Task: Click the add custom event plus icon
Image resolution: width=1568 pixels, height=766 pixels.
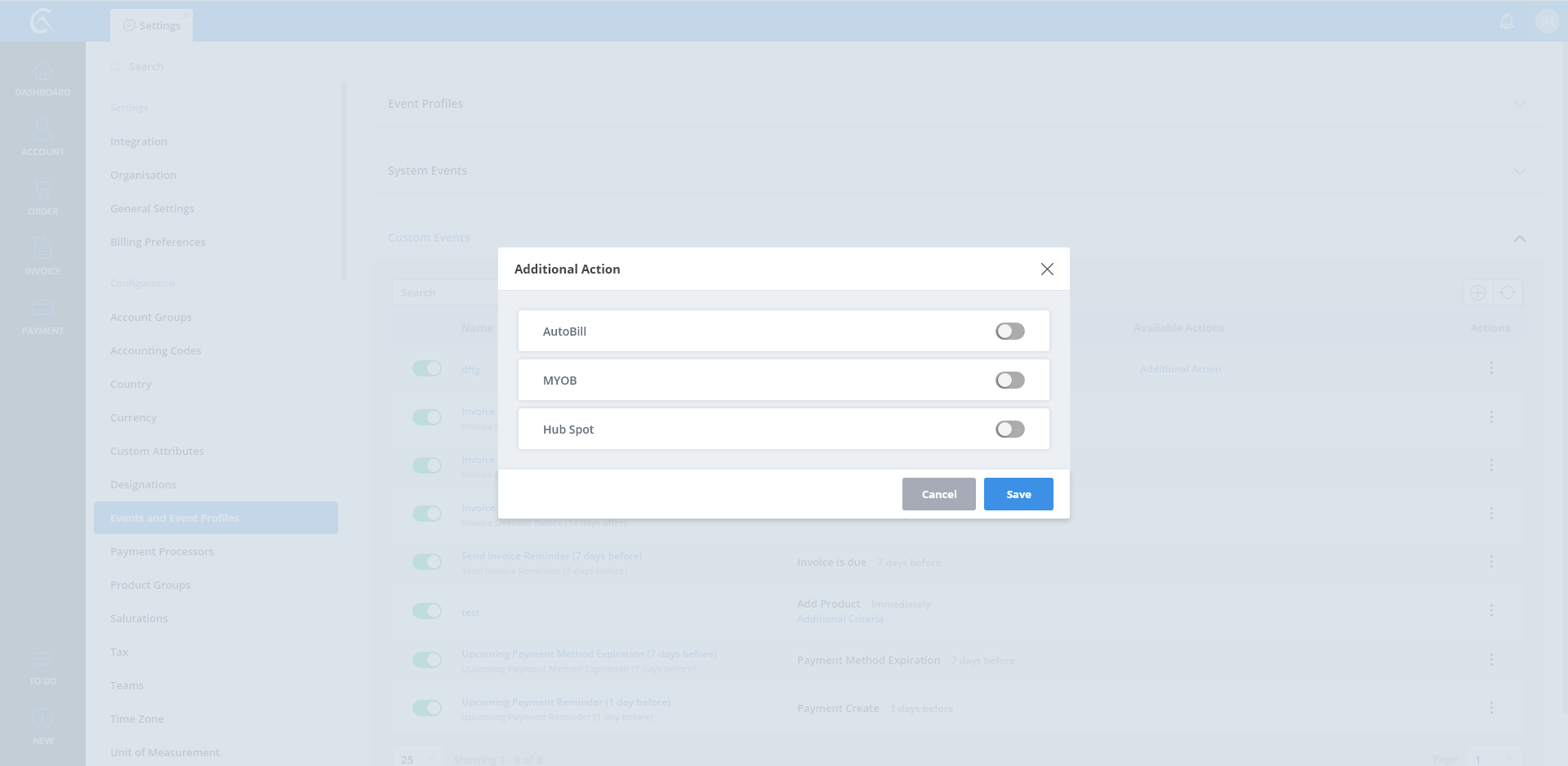Action: click(x=1477, y=292)
